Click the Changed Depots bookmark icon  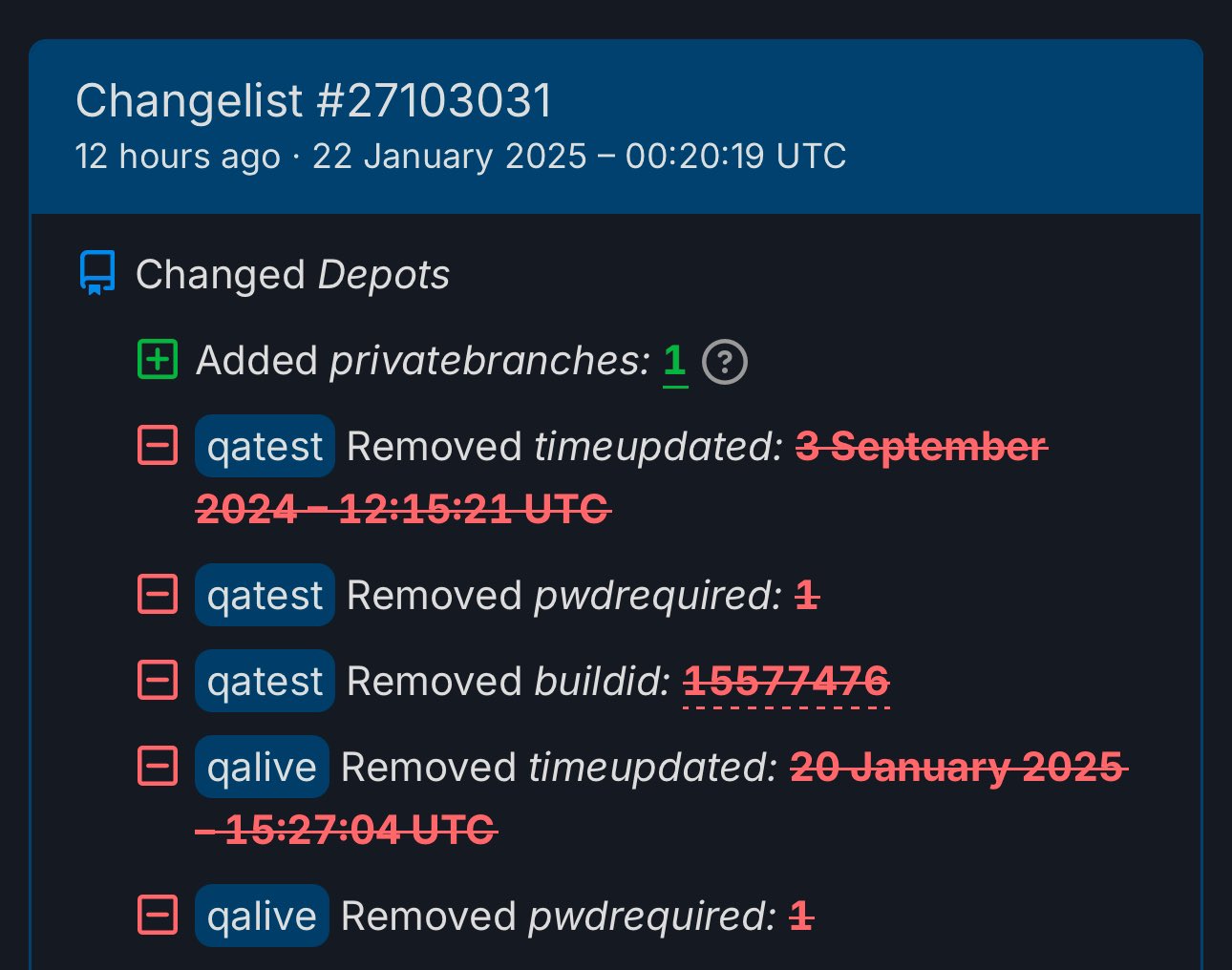97,273
